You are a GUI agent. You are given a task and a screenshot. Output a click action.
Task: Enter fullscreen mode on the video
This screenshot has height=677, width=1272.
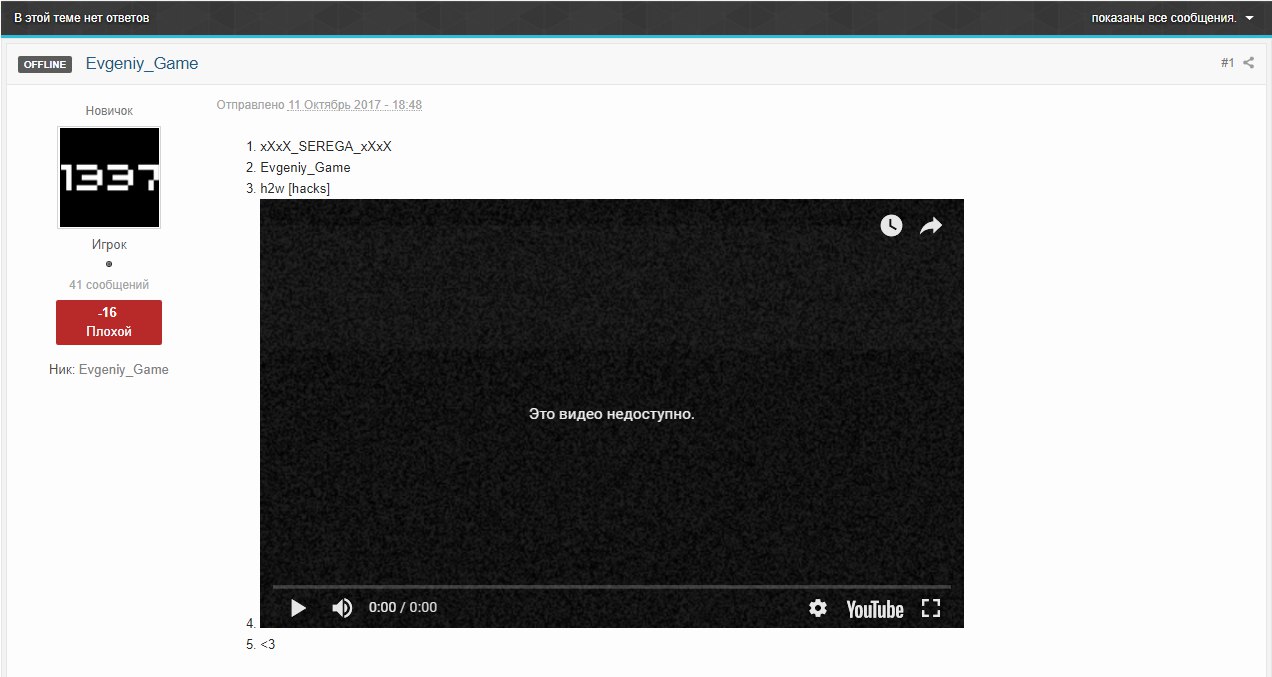click(x=931, y=608)
